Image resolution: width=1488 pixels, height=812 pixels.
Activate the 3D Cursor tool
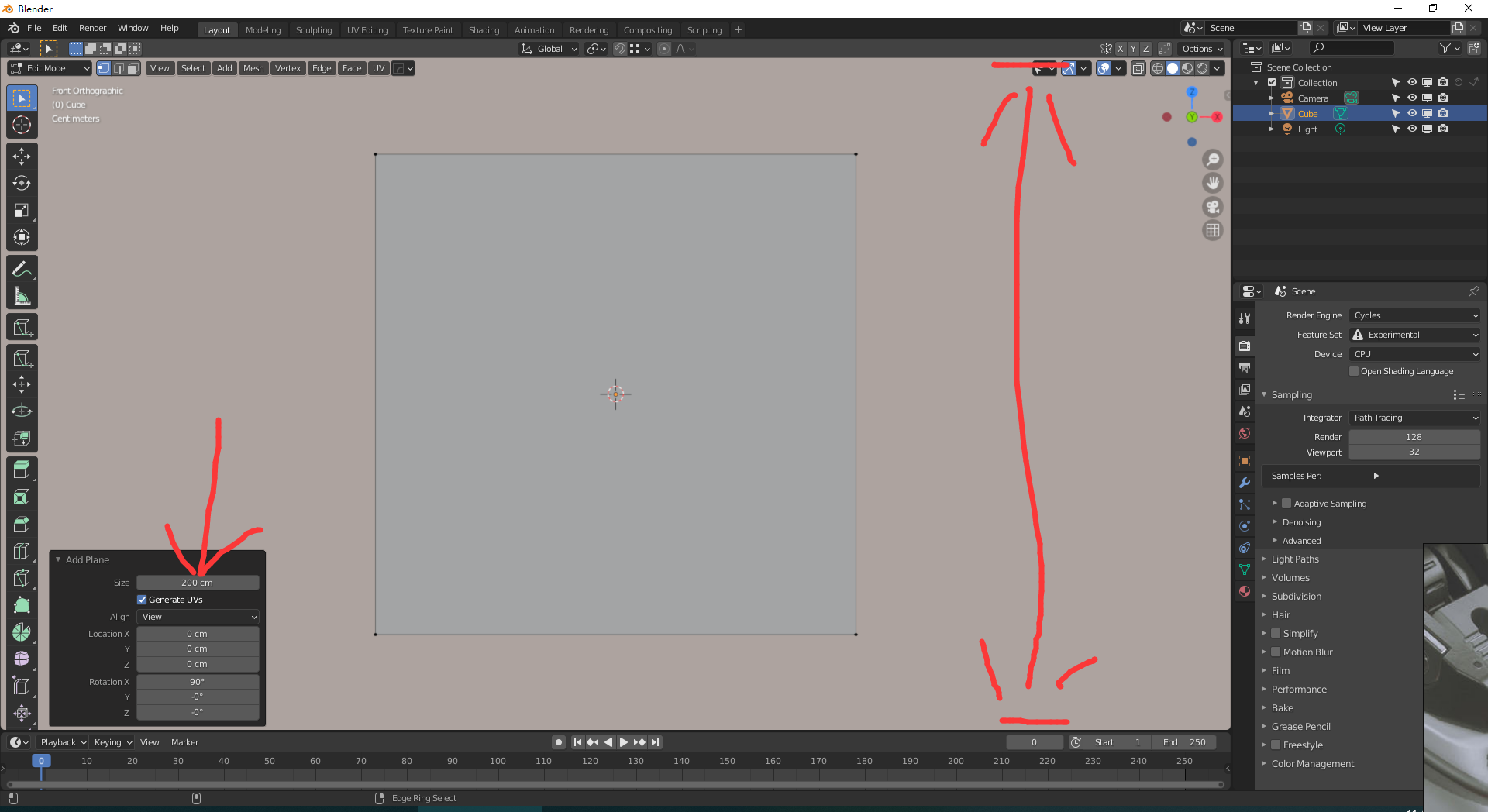22,125
